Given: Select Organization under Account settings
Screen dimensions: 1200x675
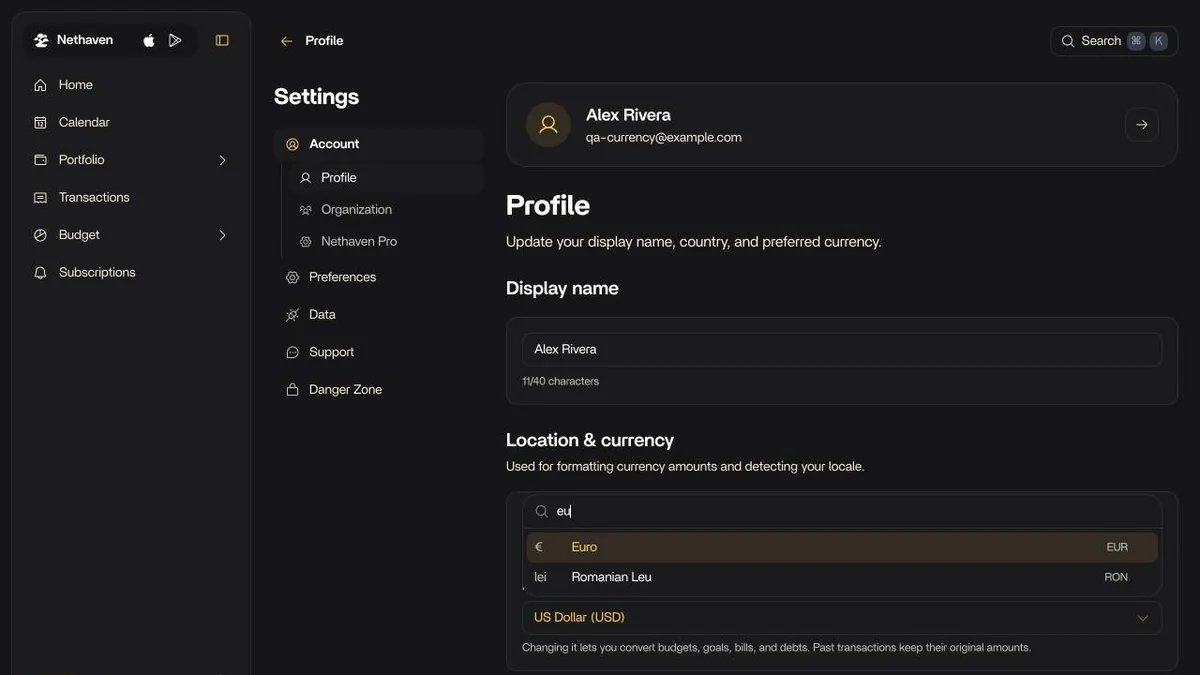Looking at the screenshot, I should [x=386, y=210].
